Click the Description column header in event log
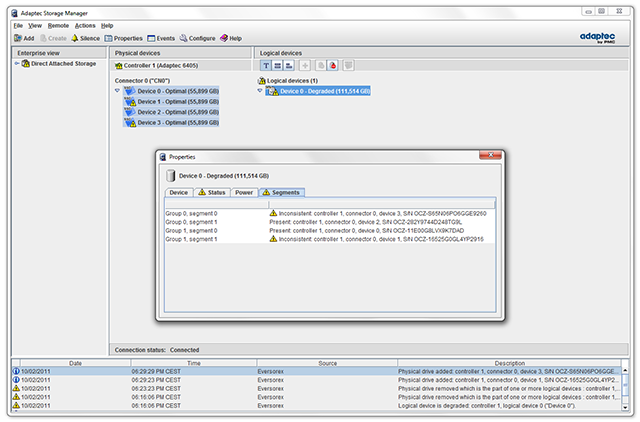The width and height of the screenshot is (640, 422). tap(509, 363)
